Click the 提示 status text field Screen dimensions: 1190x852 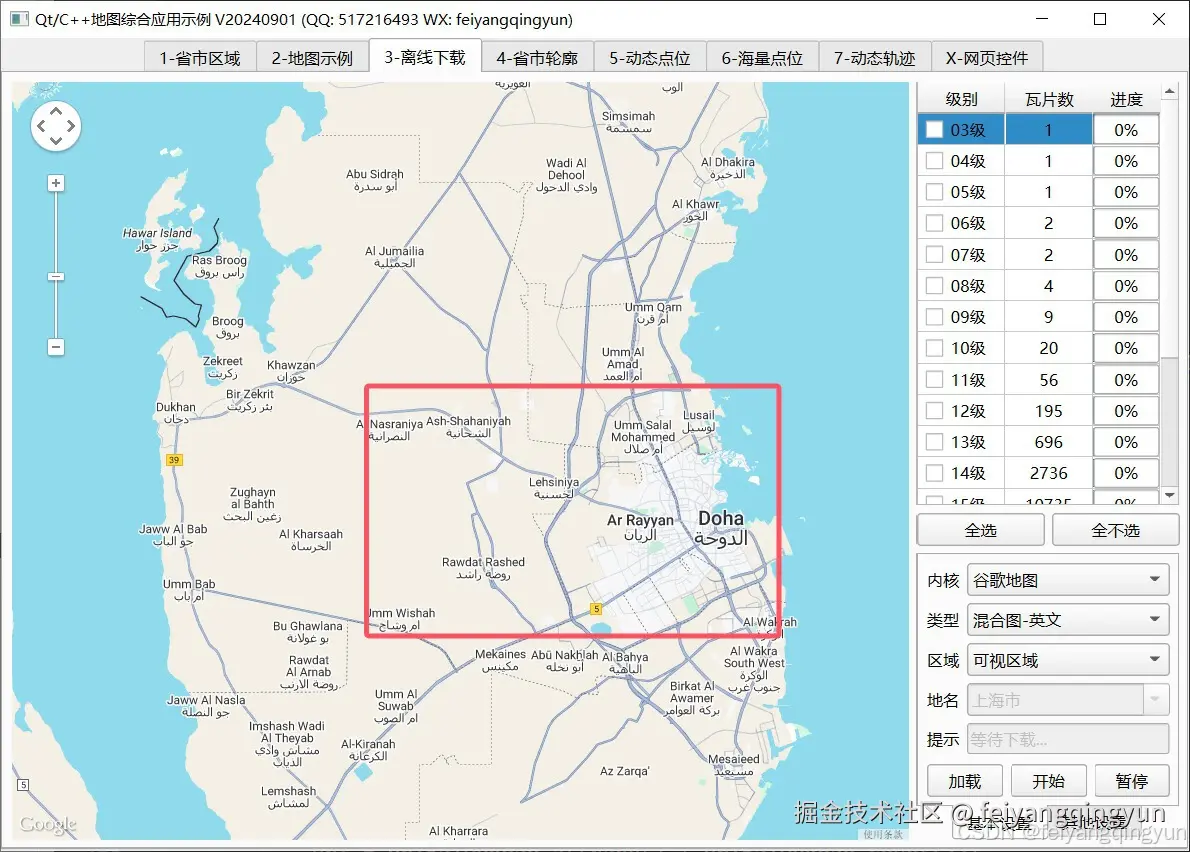point(1068,739)
